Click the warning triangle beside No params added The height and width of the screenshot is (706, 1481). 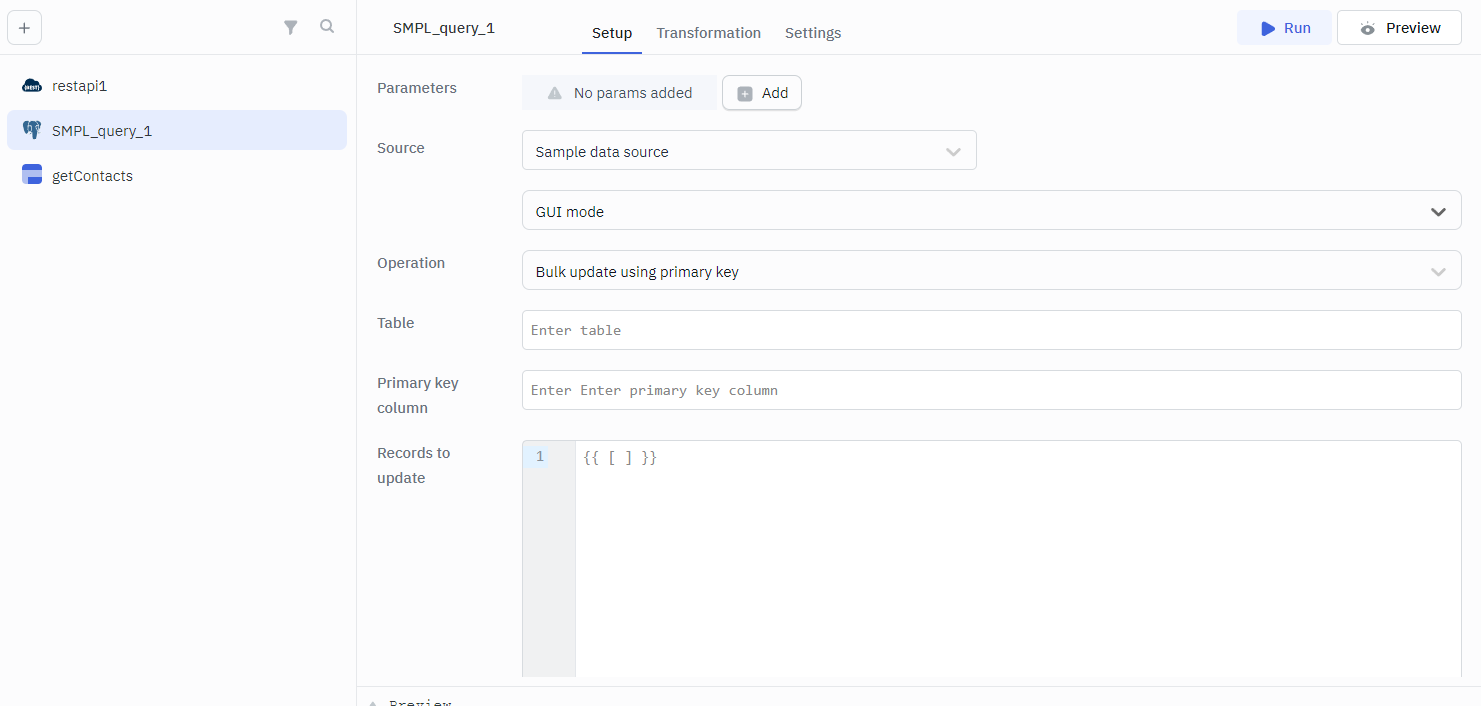coord(554,93)
